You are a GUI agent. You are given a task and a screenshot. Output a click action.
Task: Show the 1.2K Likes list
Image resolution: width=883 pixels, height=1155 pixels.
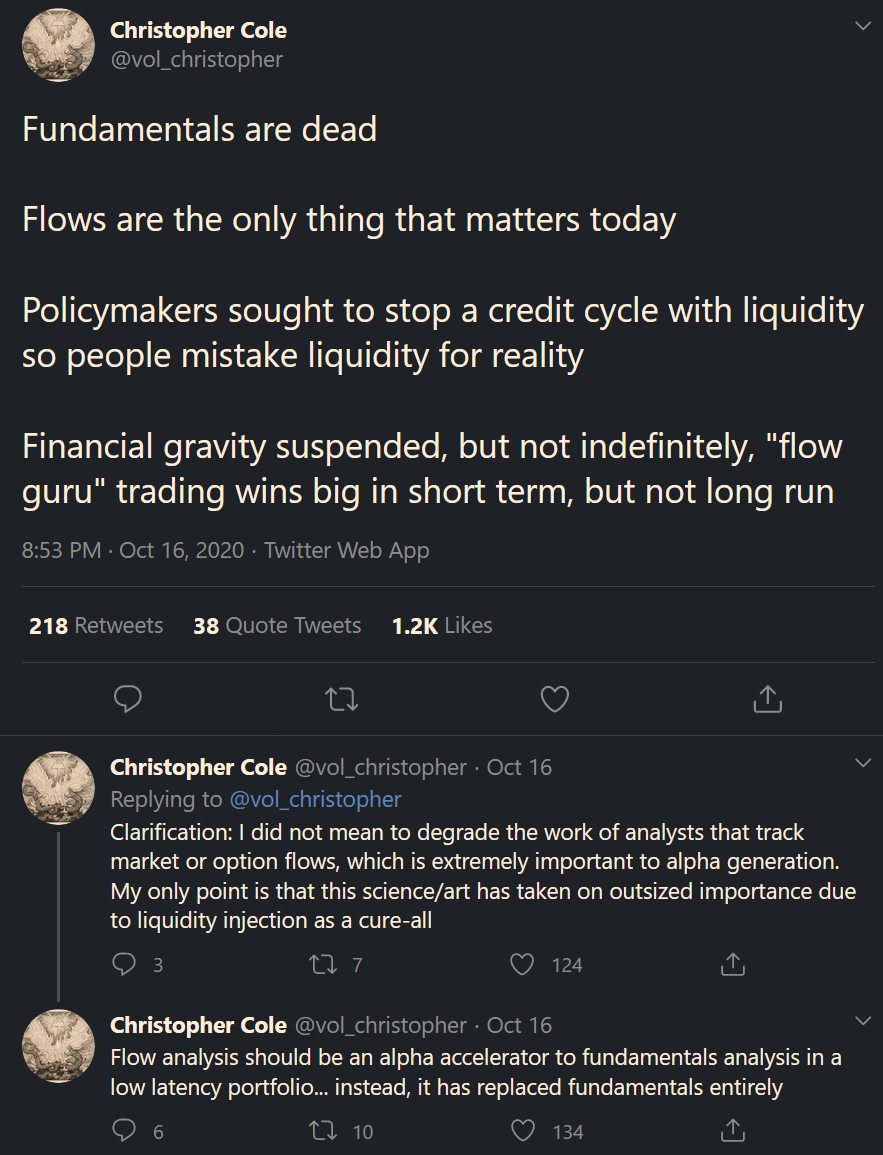coord(442,626)
